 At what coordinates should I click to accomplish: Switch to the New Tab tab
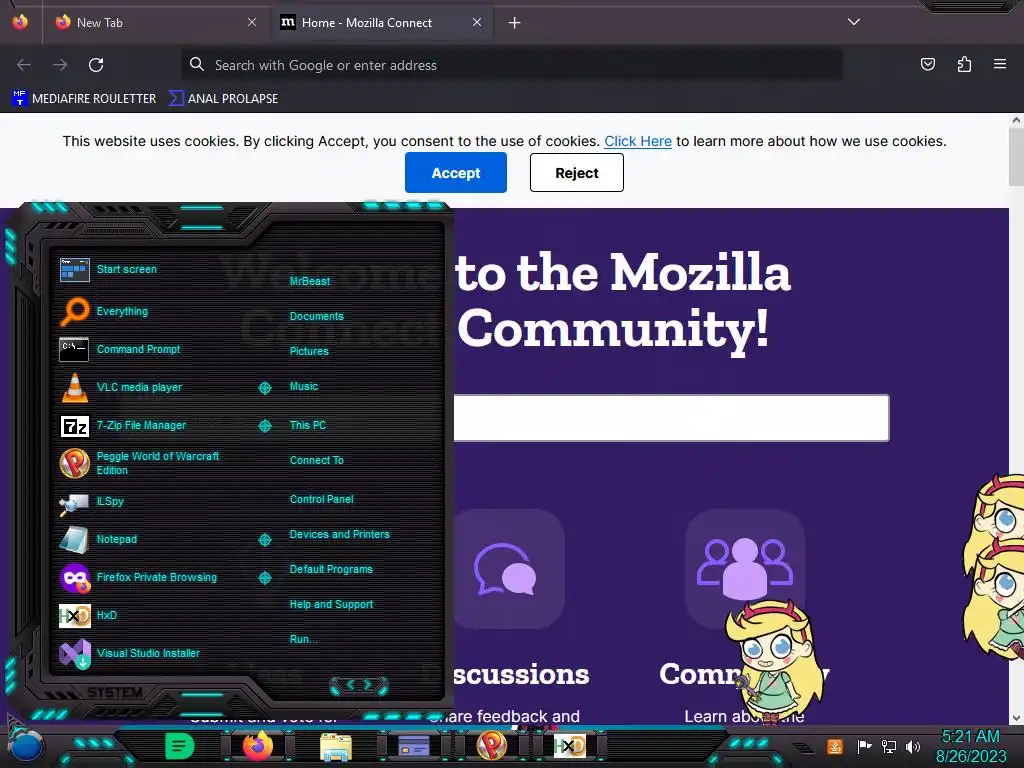(x=155, y=23)
